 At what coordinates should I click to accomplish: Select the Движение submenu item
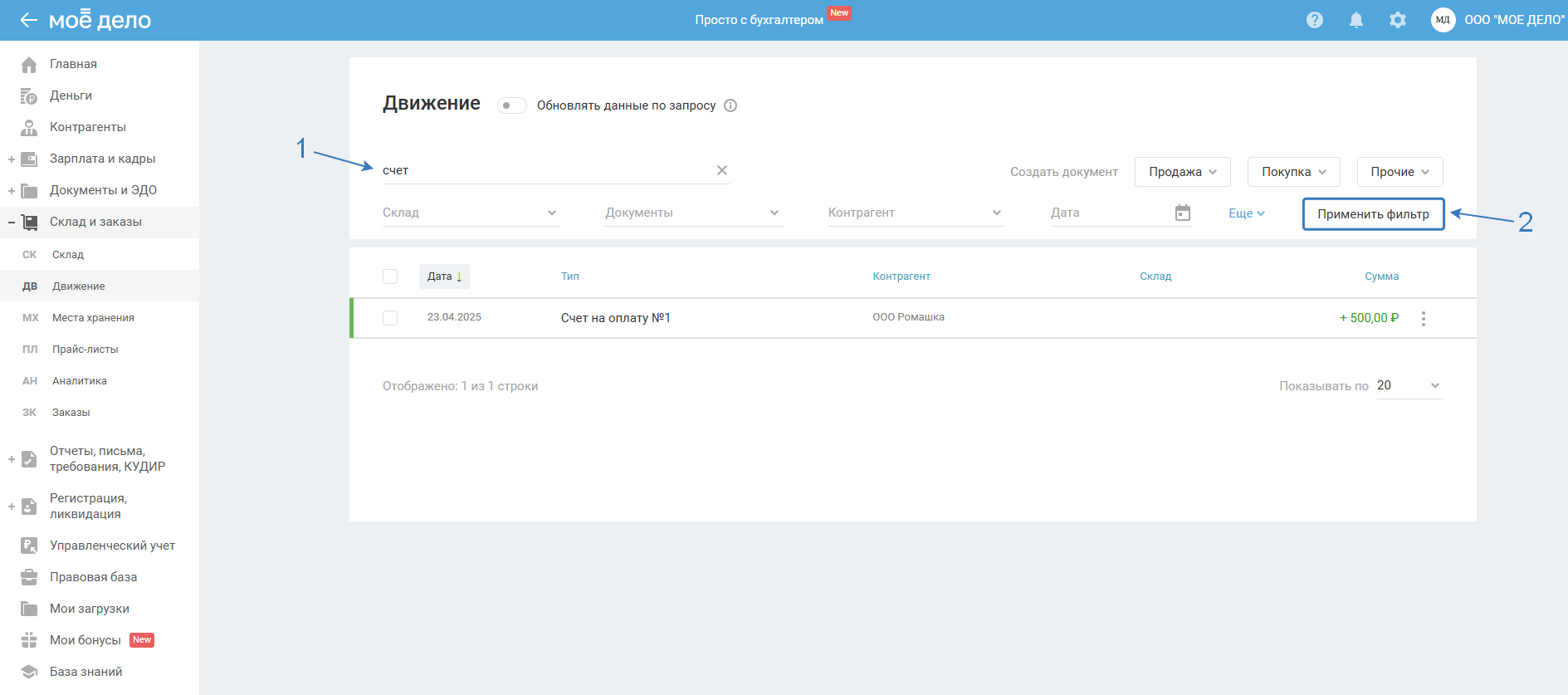(100, 286)
